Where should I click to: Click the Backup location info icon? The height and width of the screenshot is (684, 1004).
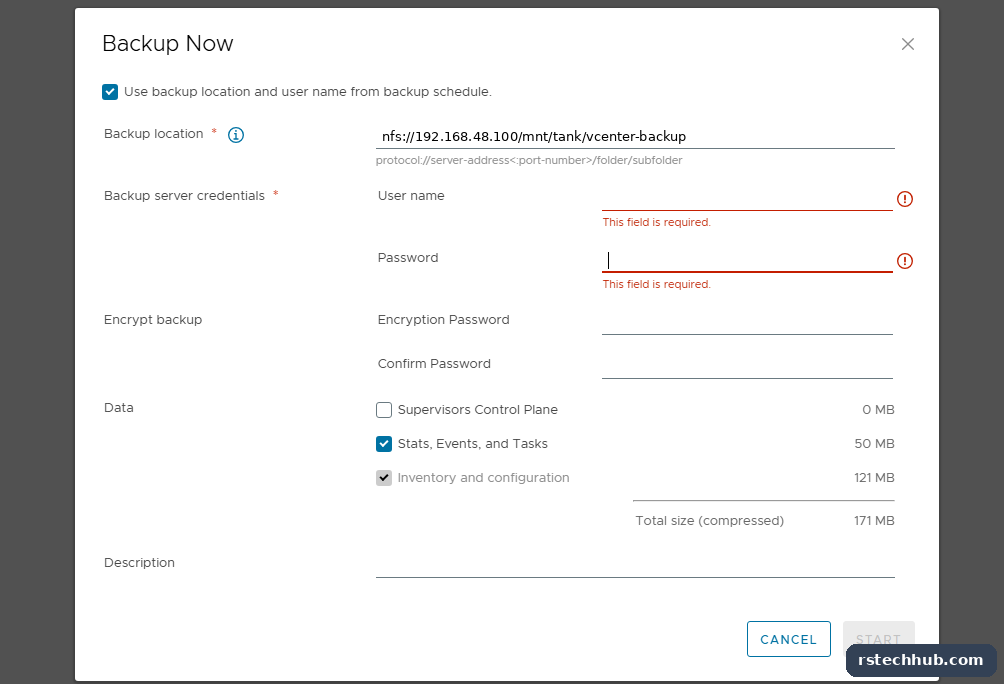click(236, 135)
